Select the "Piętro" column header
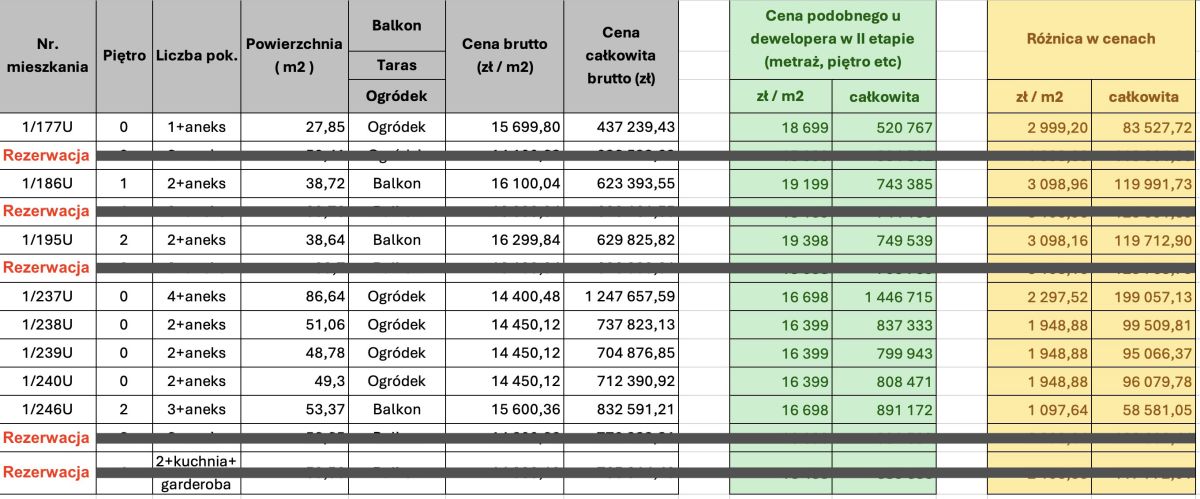 [124, 54]
